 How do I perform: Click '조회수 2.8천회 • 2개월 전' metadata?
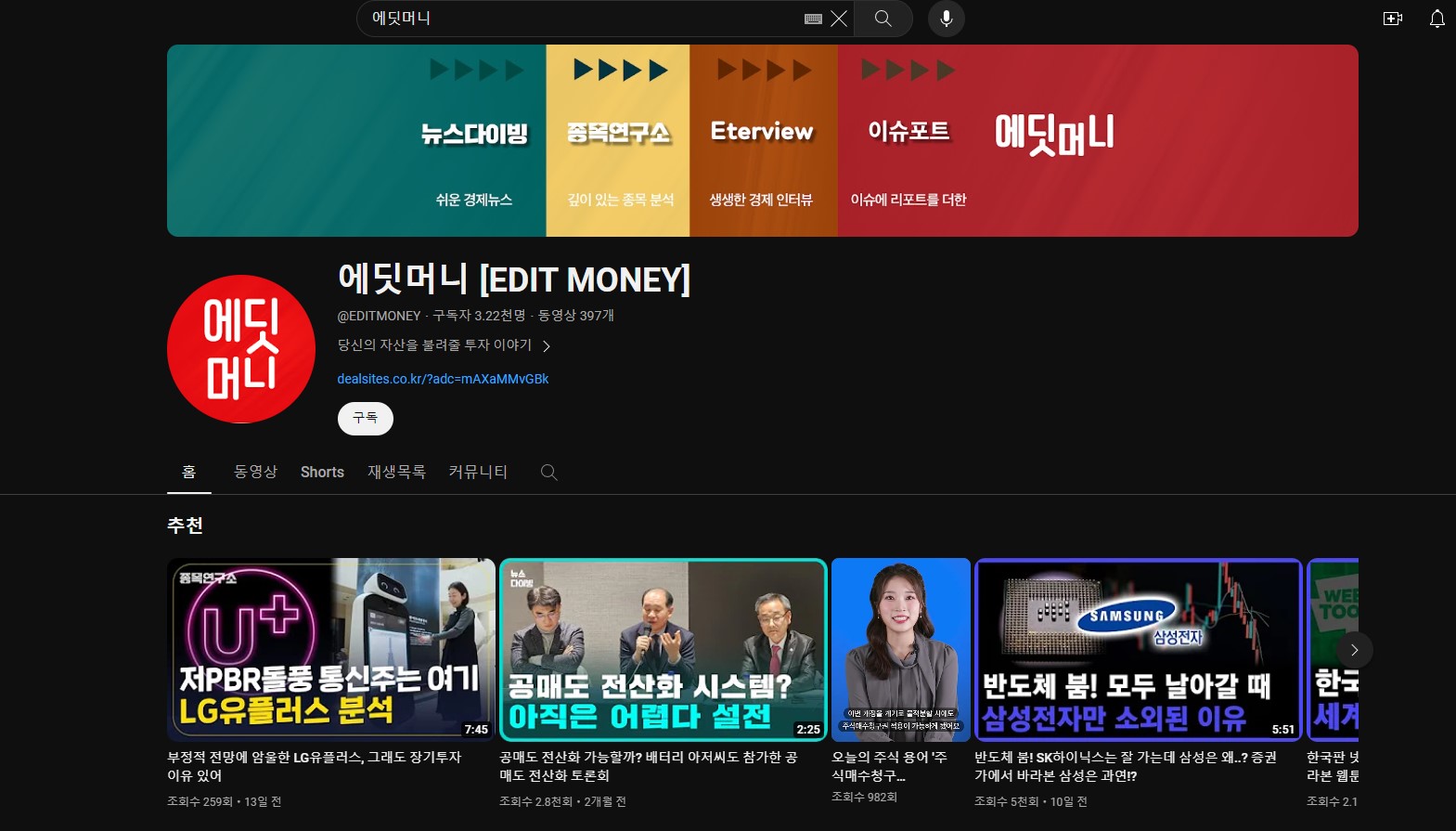(562, 801)
